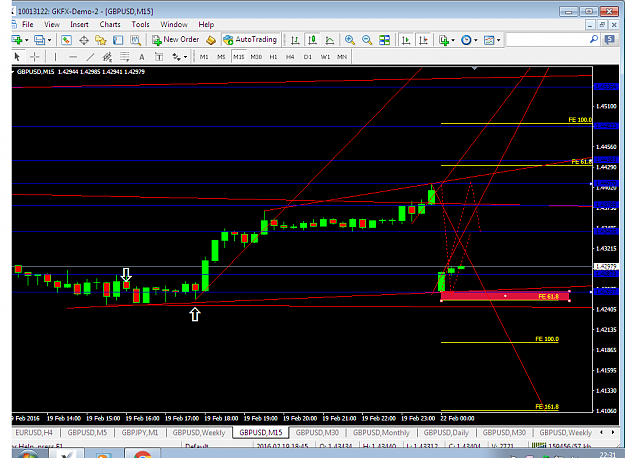
Task: Switch timeframe to M1
Action: point(204,57)
